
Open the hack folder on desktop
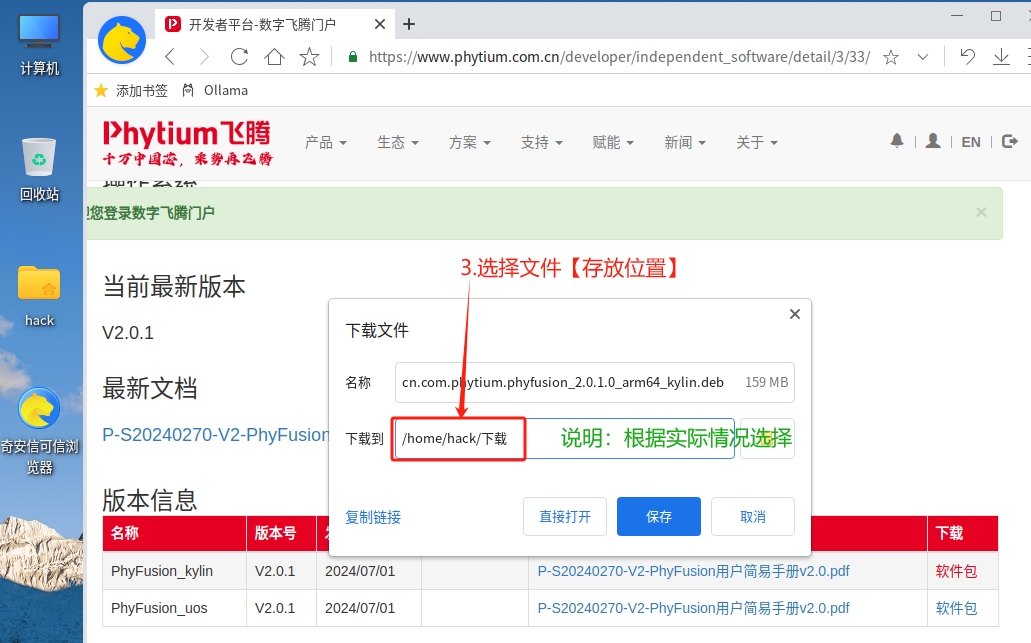pyautogui.click(x=39, y=295)
